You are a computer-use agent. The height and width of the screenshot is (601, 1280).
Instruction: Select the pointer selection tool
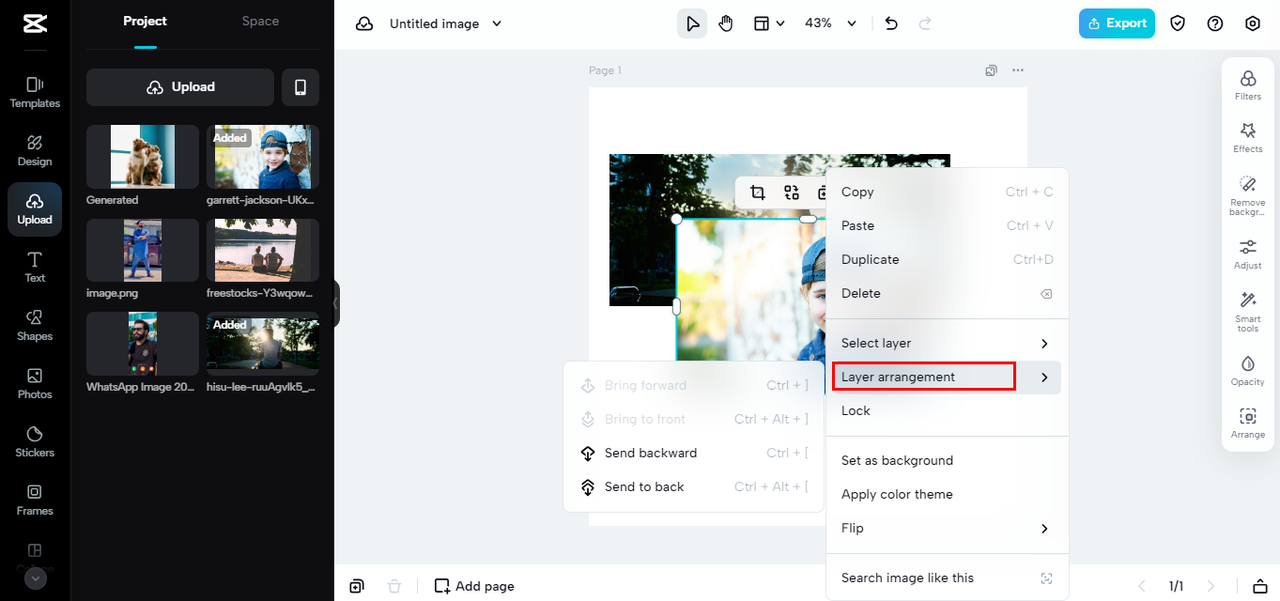click(x=692, y=23)
